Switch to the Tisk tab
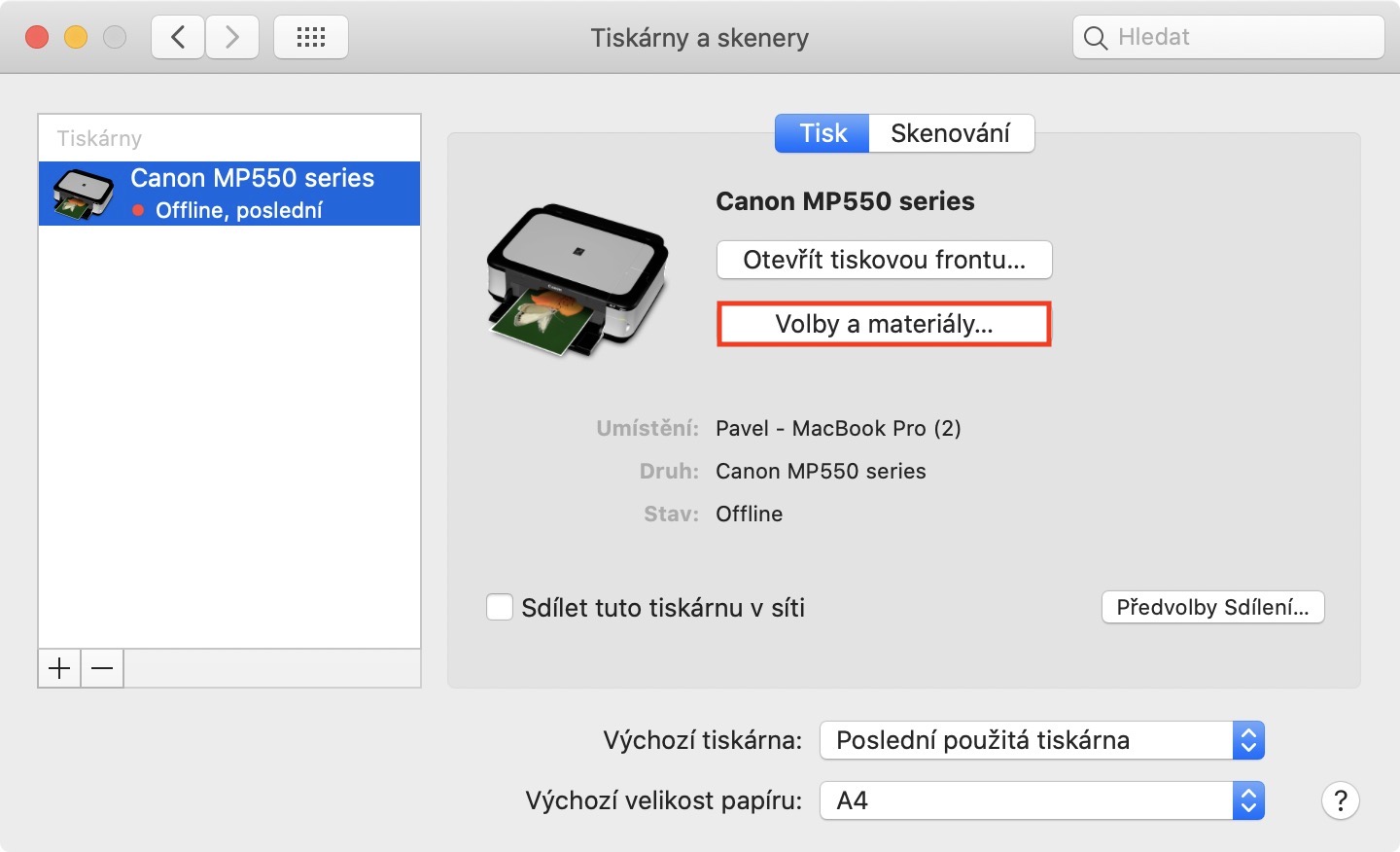 coord(822,133)
